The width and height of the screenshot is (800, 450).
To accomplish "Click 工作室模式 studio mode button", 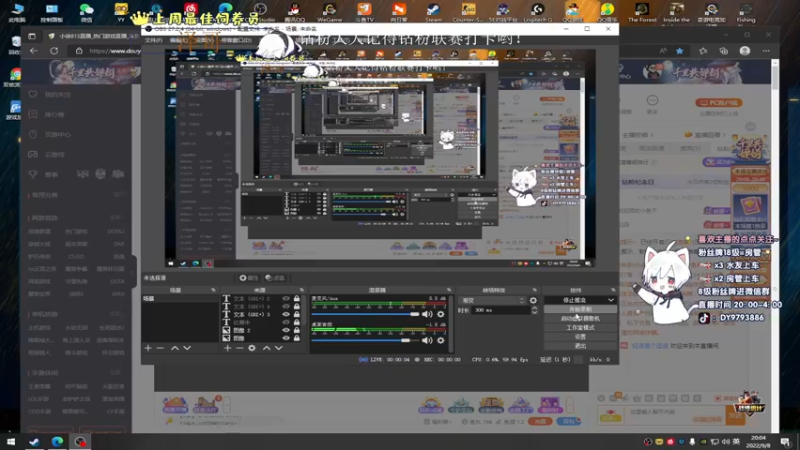I will tap(580, 328).
